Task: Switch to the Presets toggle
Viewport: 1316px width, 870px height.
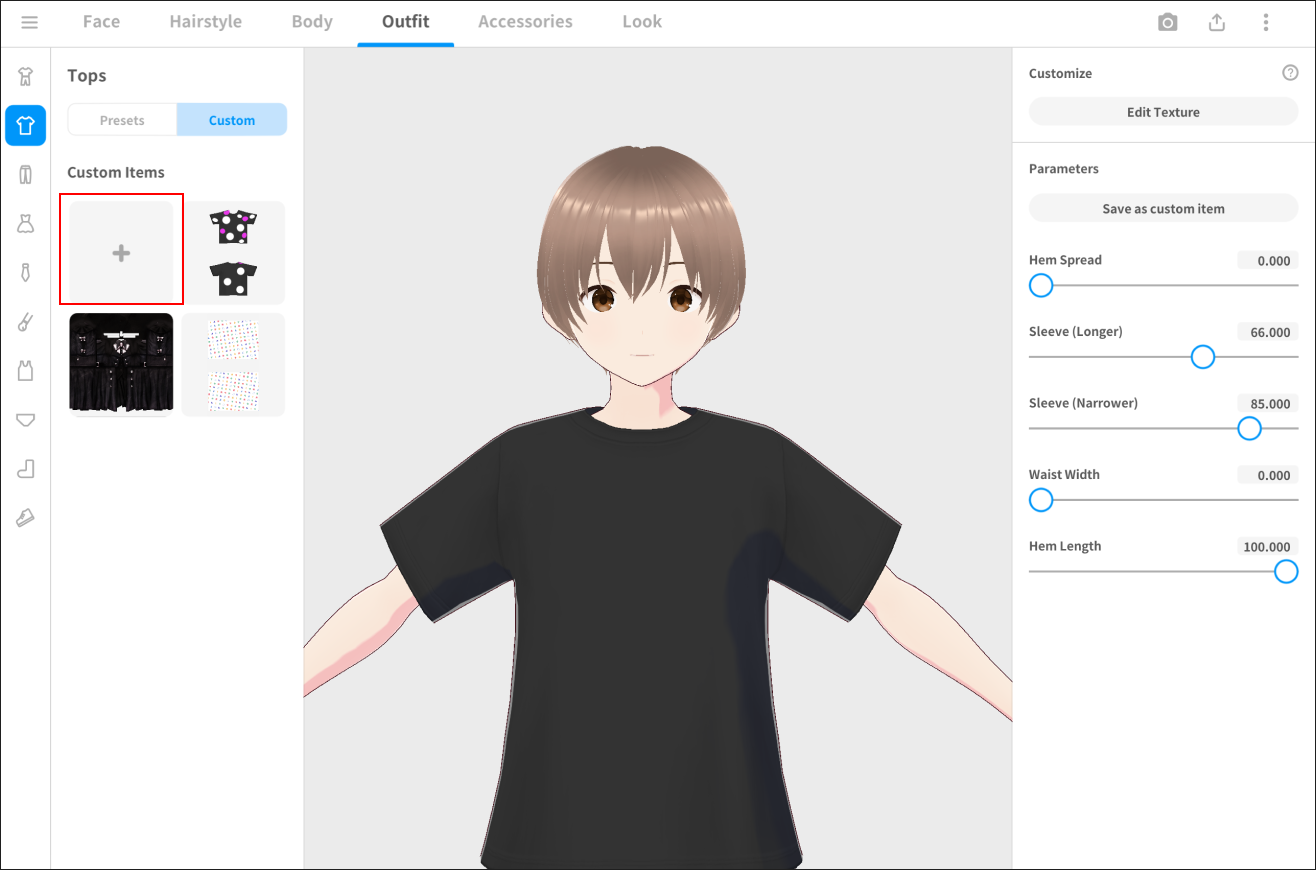Action: (x=122, y=120)
